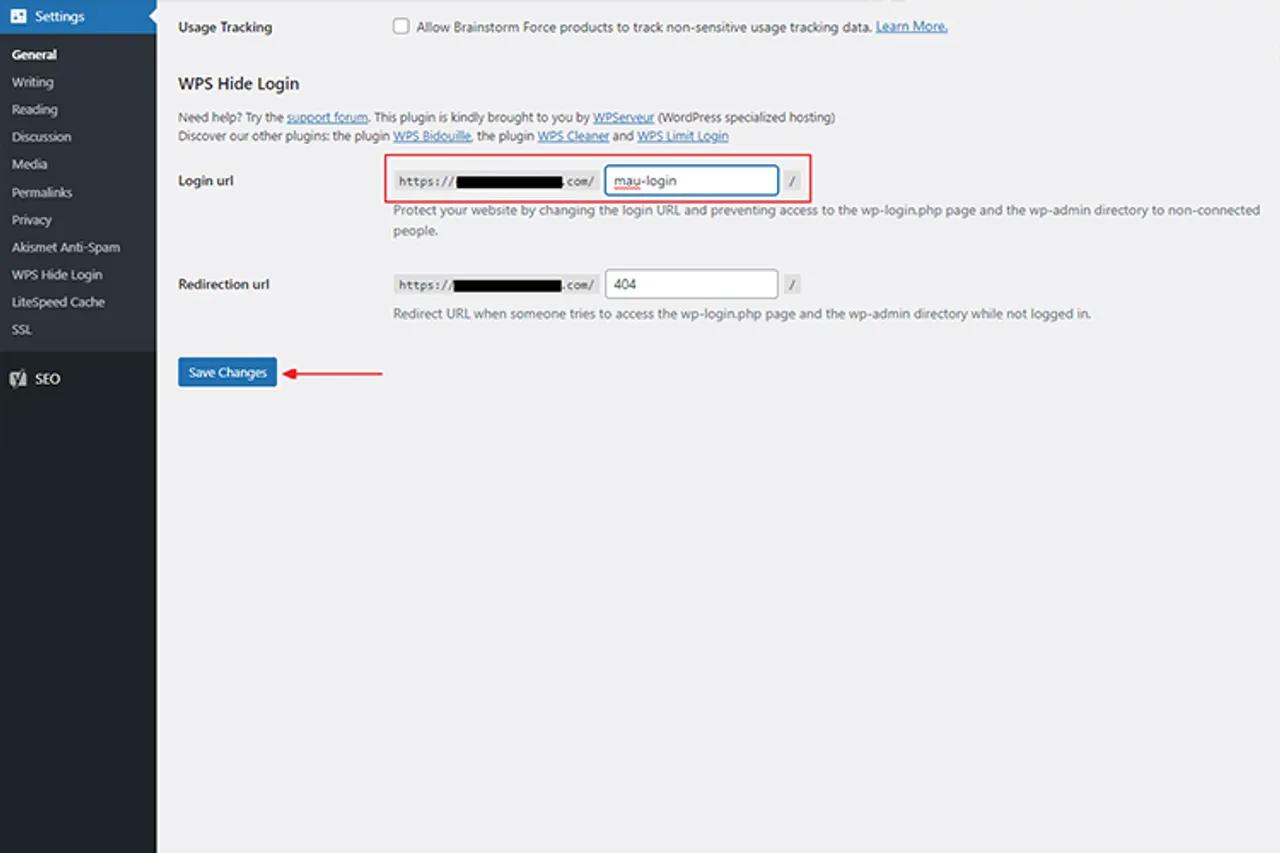Follow the Learn More link
This screenshot has height=853, width=1280.
pos(911,27)
